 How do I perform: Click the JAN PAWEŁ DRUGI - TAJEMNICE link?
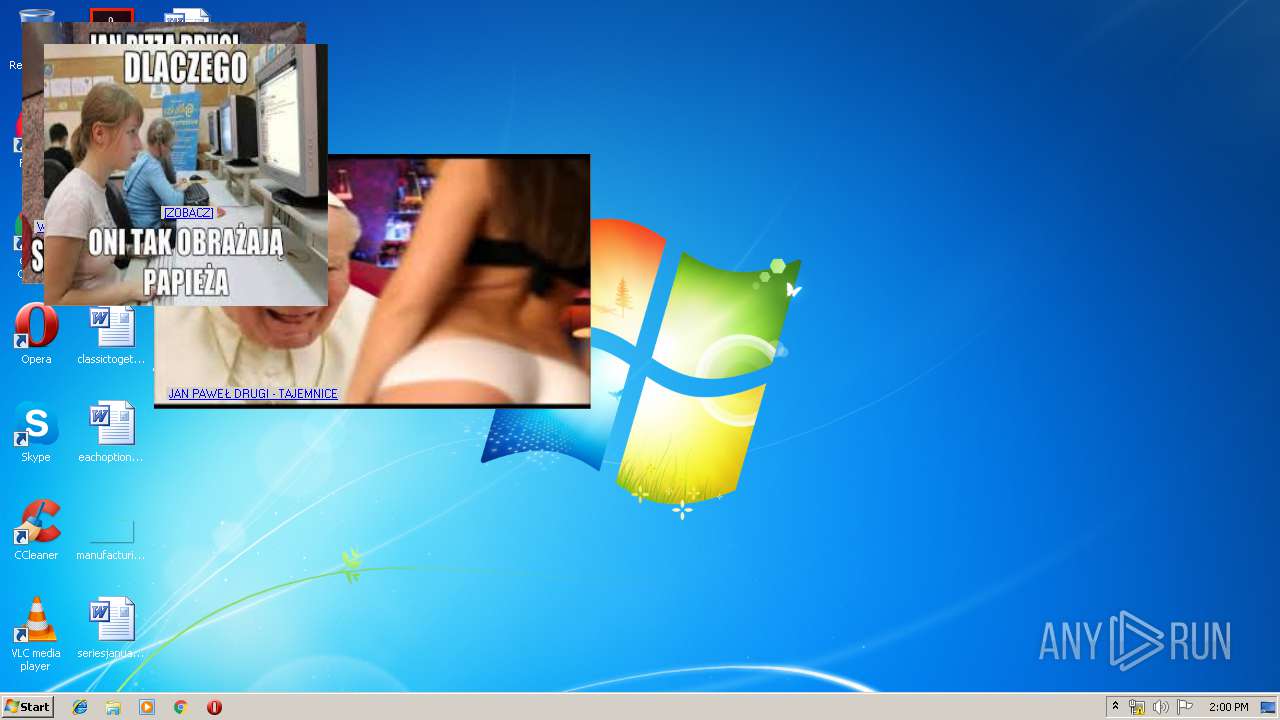(x=253, y=394)
